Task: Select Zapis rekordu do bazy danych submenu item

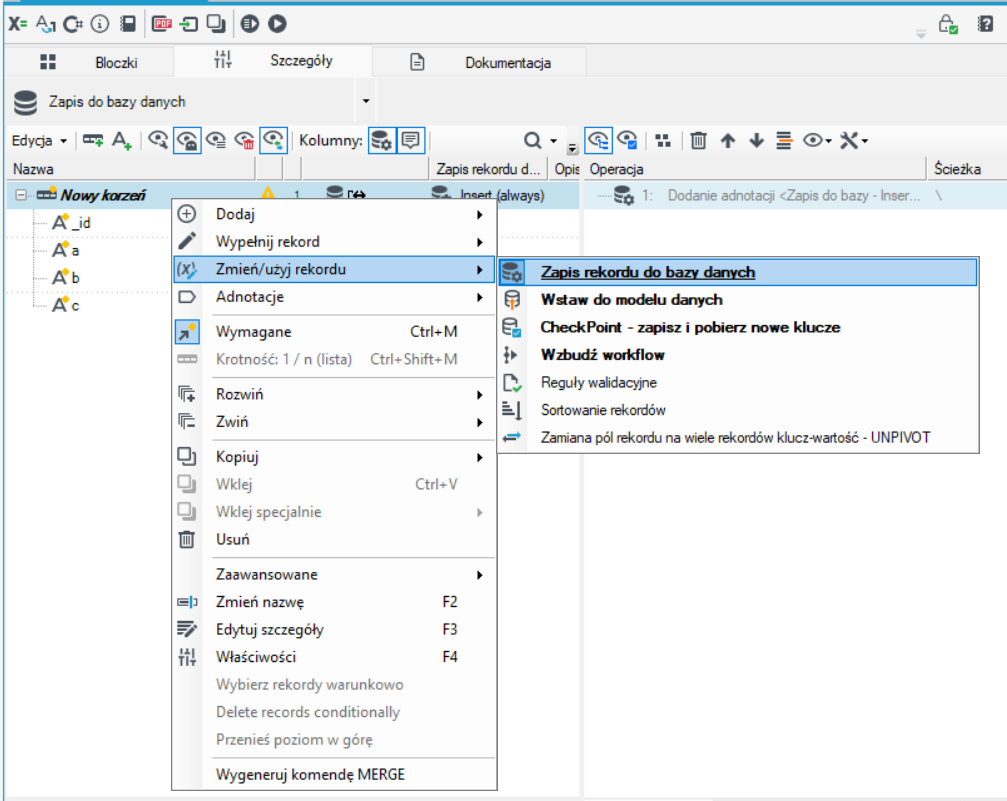Action: (738, 272)
